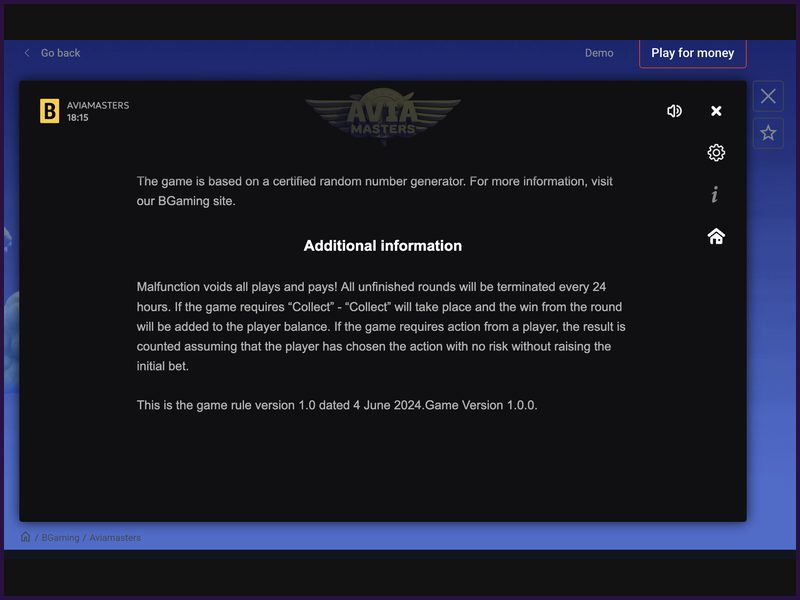
Task: Close the game window with blue X
Action: tap(768, 96)
